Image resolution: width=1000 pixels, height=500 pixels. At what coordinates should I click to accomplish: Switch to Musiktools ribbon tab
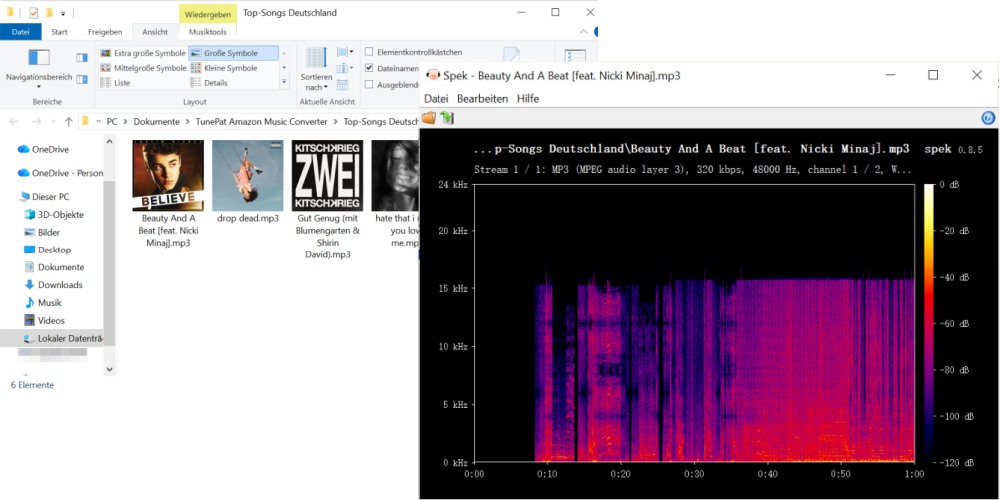point(207,32)
